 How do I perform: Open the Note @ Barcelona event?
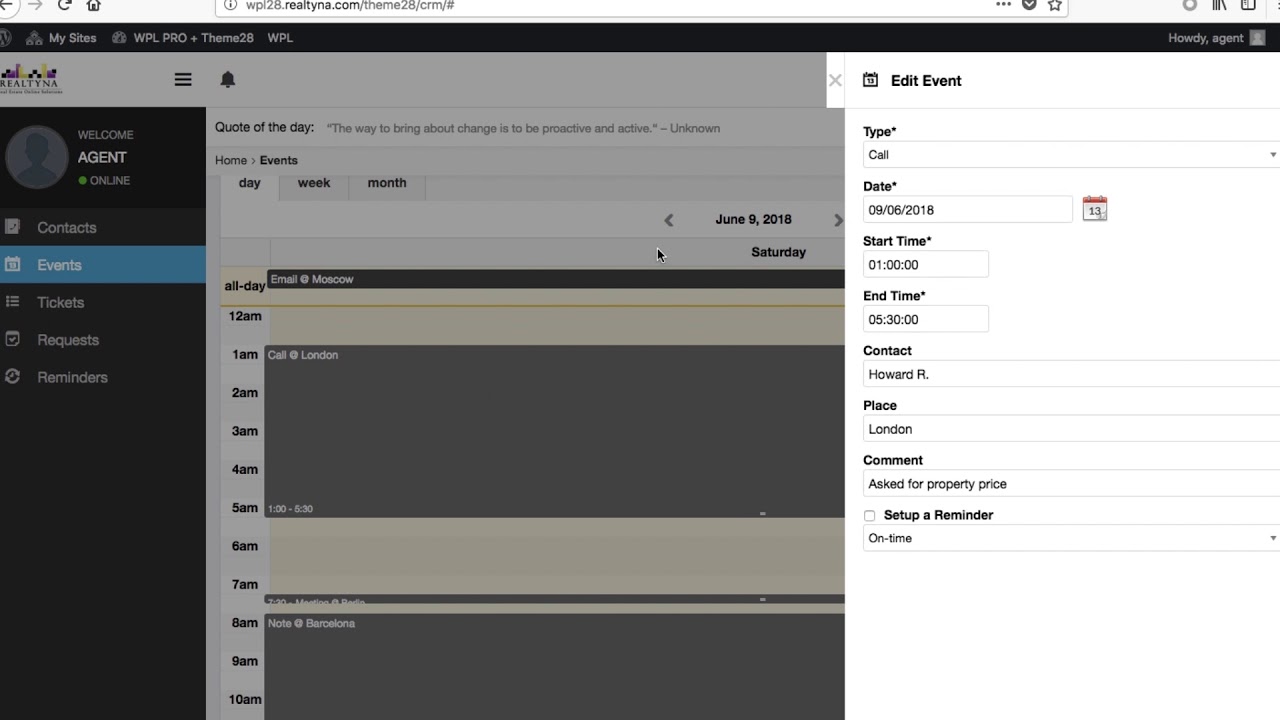coord(555,667)
